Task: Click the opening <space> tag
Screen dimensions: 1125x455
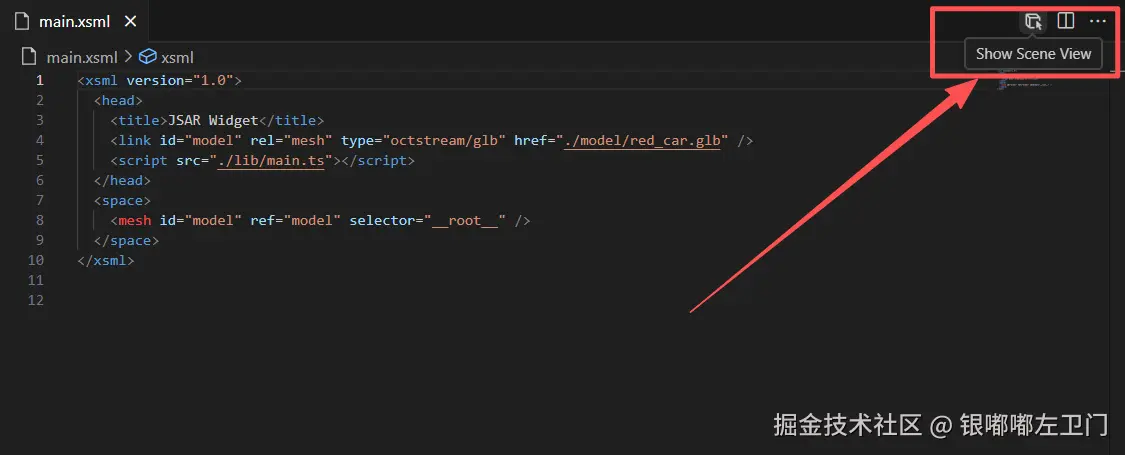Action: (123, 201)
